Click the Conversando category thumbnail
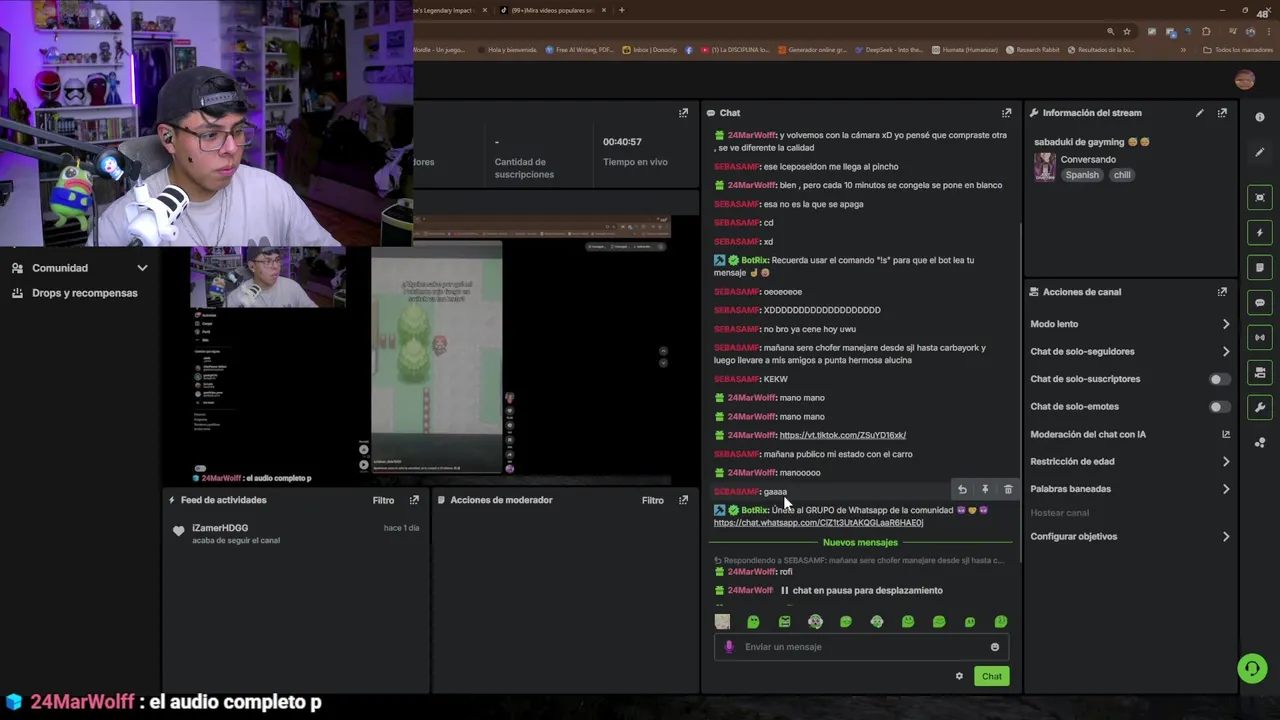Viewport: 1280px width, 720px height. pos(1044,167)
